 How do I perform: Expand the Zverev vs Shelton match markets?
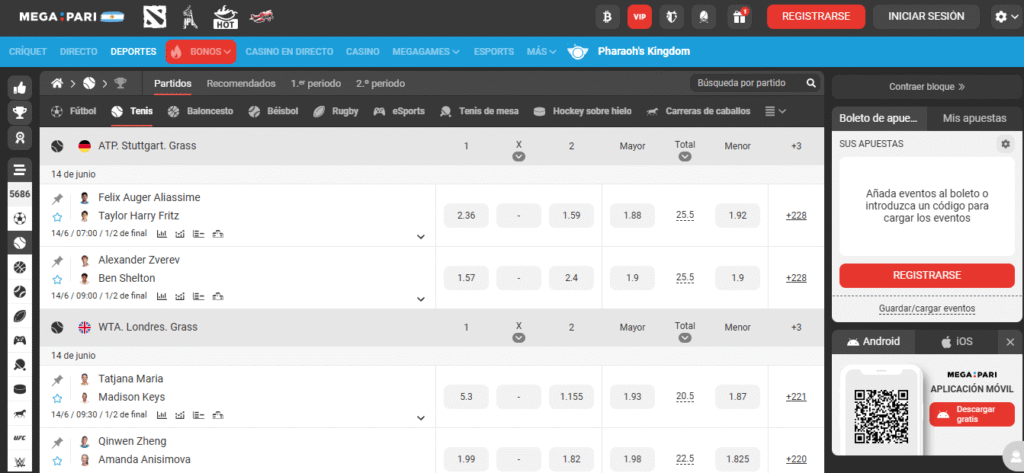pyautogui.click(x=421, y=299)
